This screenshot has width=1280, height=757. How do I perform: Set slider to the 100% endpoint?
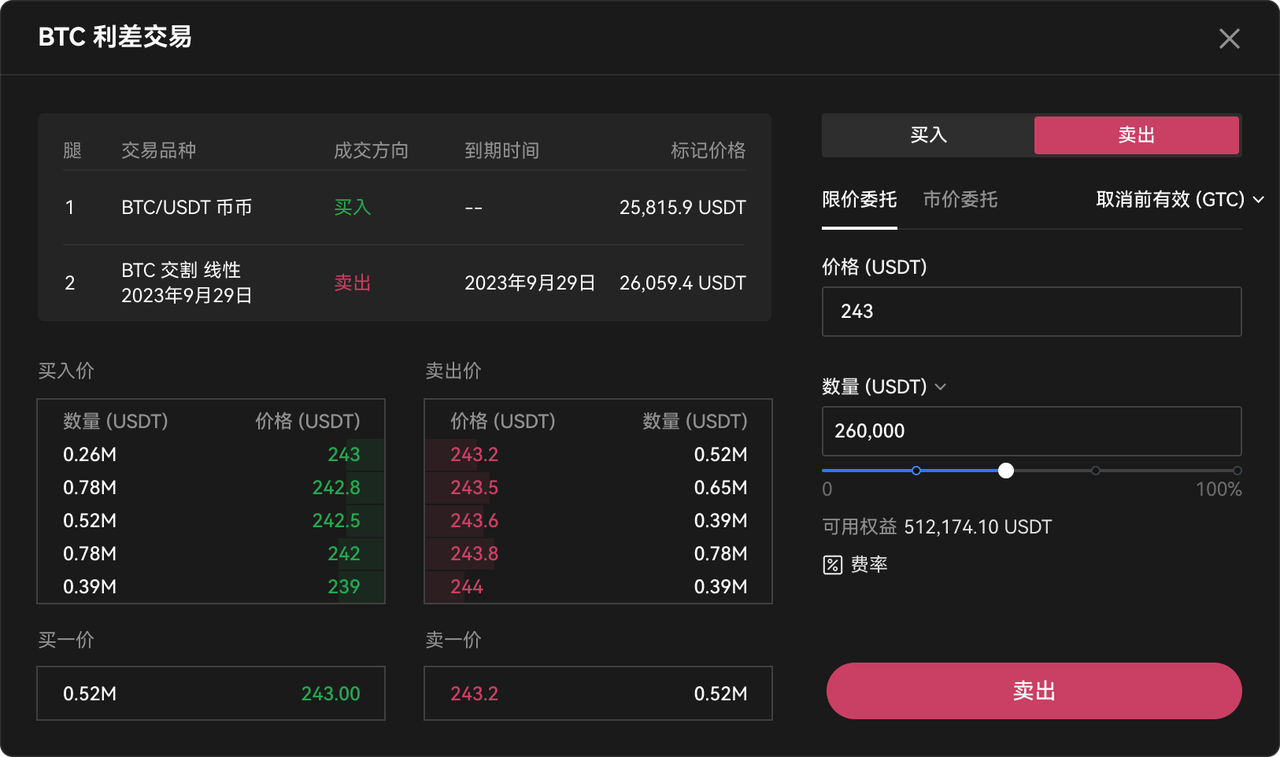[x=1237, y=470]
